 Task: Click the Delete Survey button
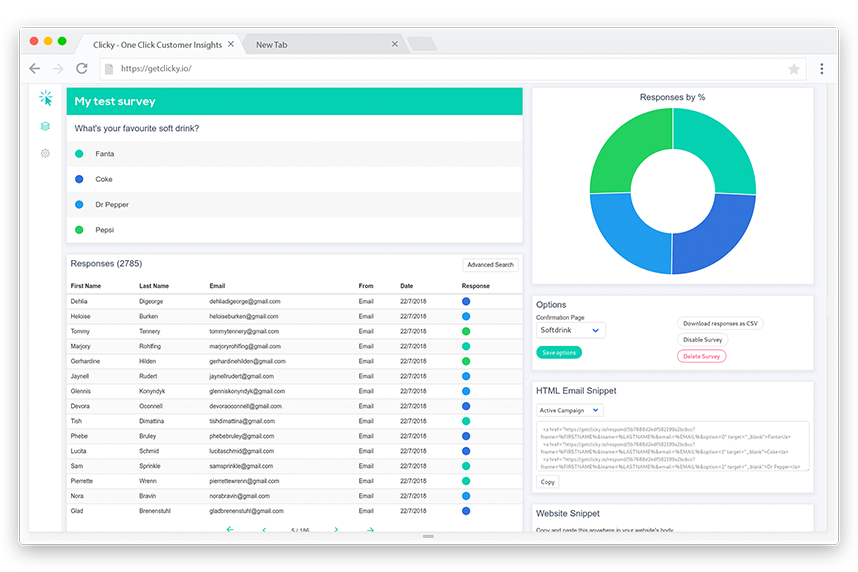(702, 356)
